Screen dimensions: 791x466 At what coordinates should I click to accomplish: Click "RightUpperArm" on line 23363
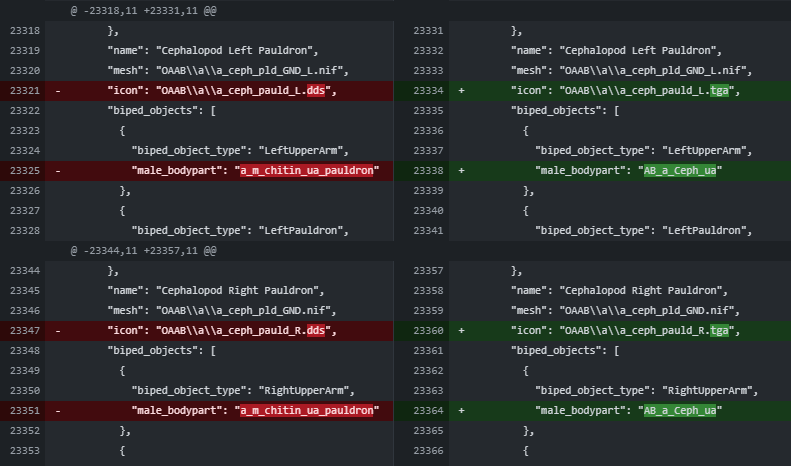coord(707,390)
